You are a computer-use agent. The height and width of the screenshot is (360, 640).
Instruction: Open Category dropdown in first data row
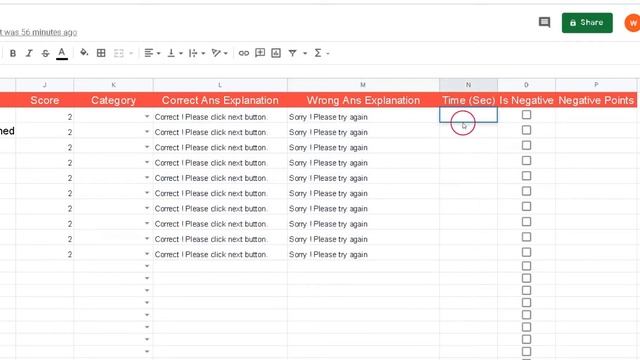pyautogui.click(x=147, y=117)
